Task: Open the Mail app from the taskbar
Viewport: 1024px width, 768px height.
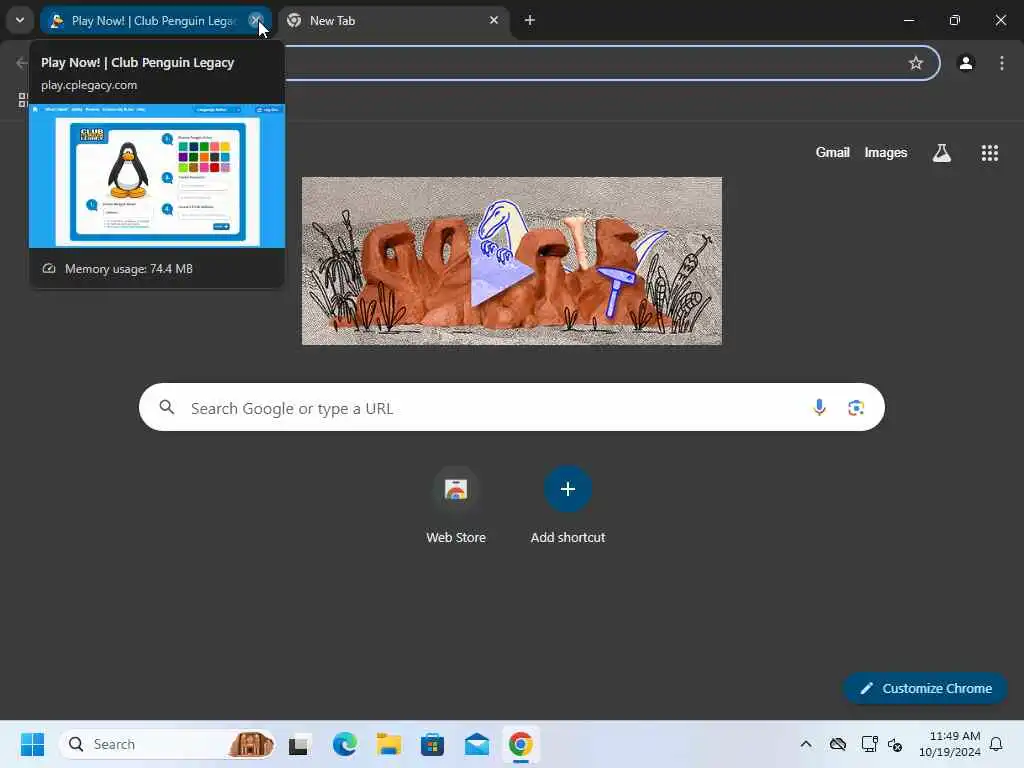Action: (x=477, y=744)
